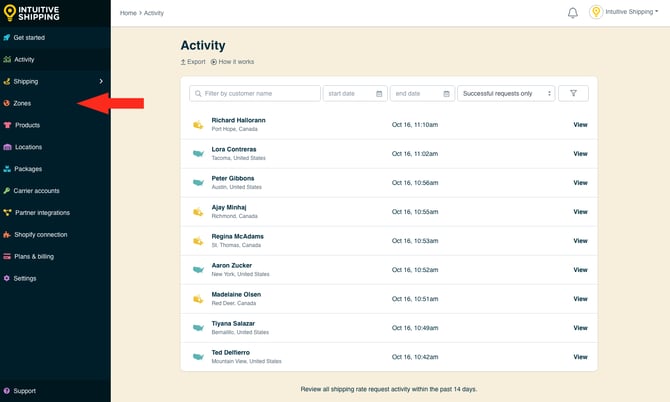
Task: View Peter Gibbons's request
Action: [580, 183]
